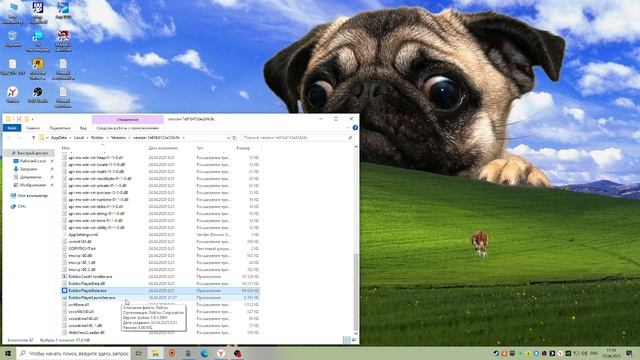Open the Вид ribbon tab
This screenshot has width=640, height=360.
click(84, 128)
